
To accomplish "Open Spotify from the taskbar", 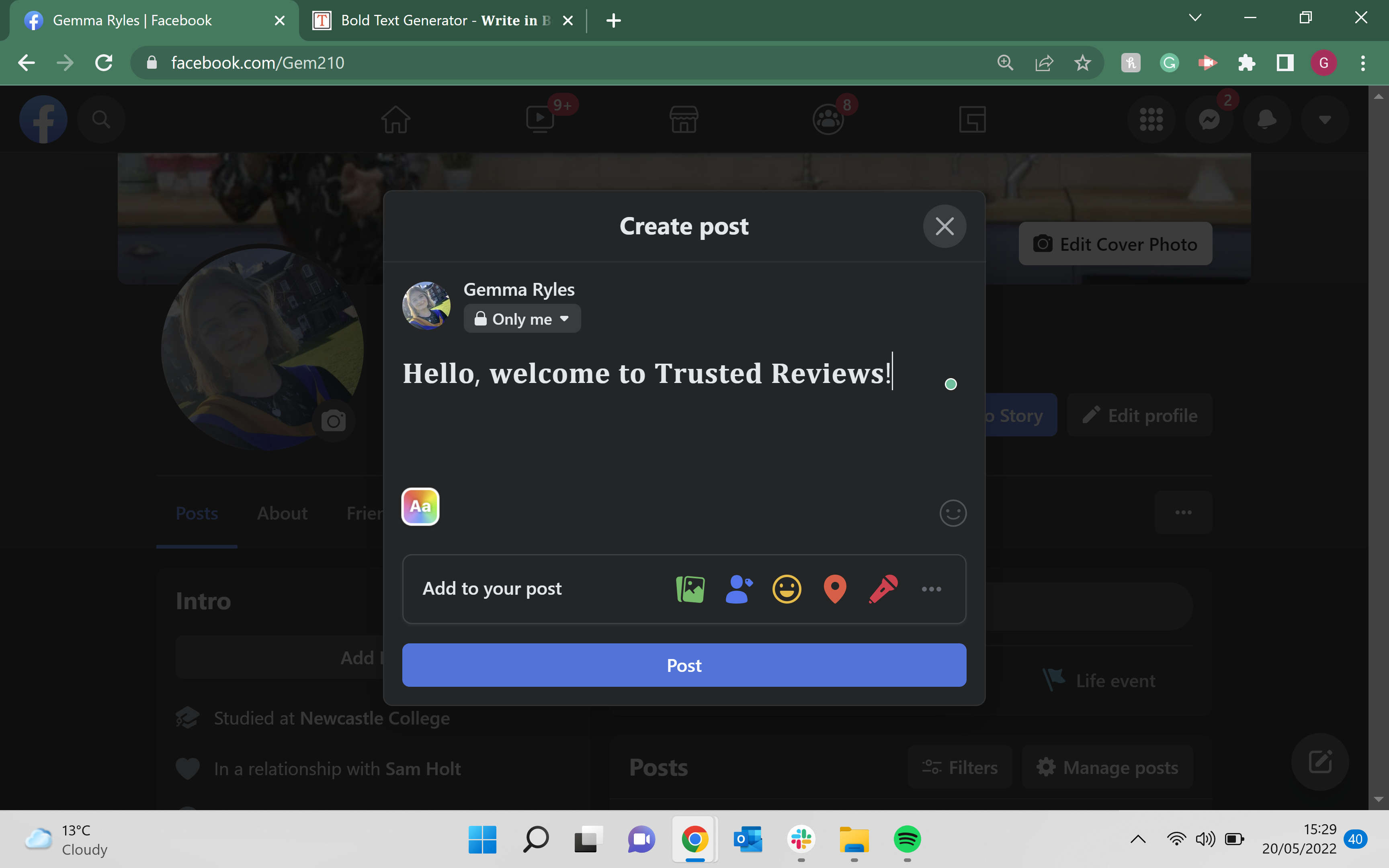I will coord(907,839).
